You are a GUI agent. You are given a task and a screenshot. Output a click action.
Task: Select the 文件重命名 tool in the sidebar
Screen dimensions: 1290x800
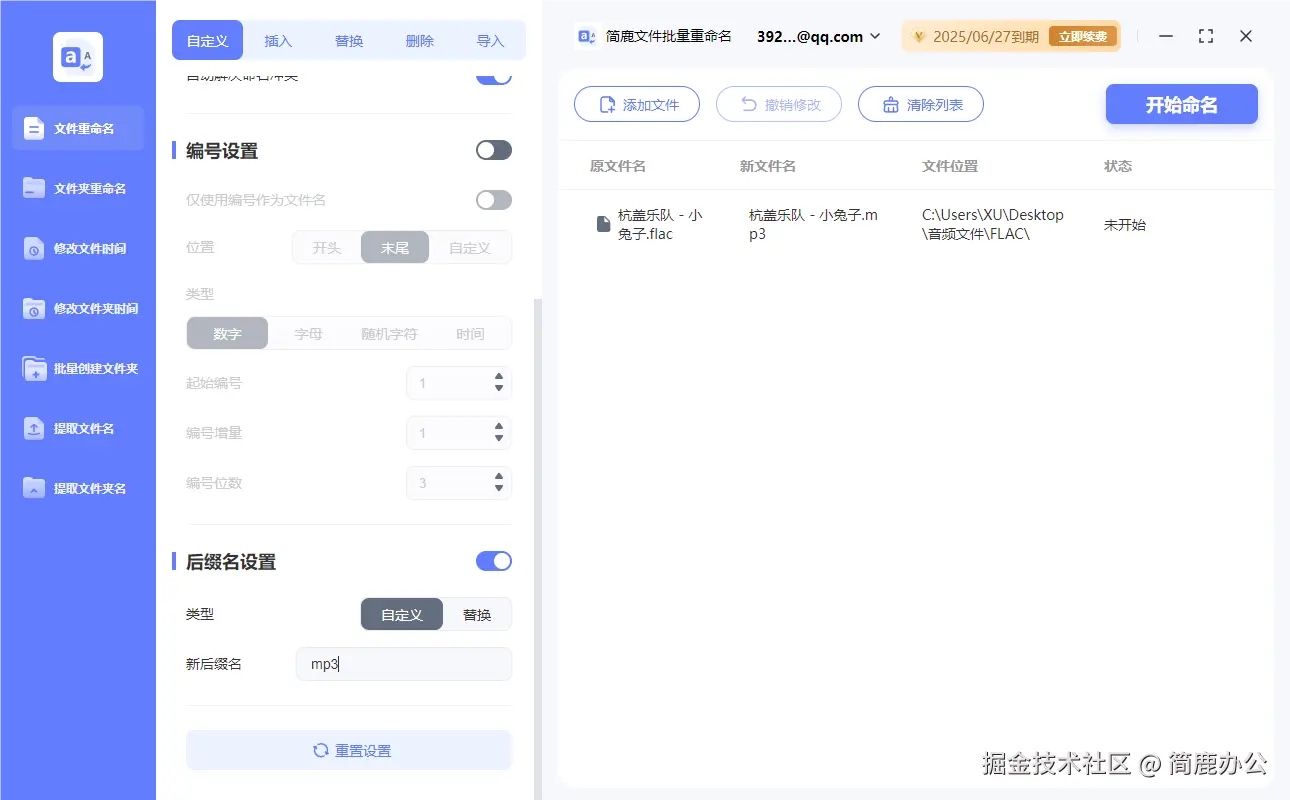point(77,128)
